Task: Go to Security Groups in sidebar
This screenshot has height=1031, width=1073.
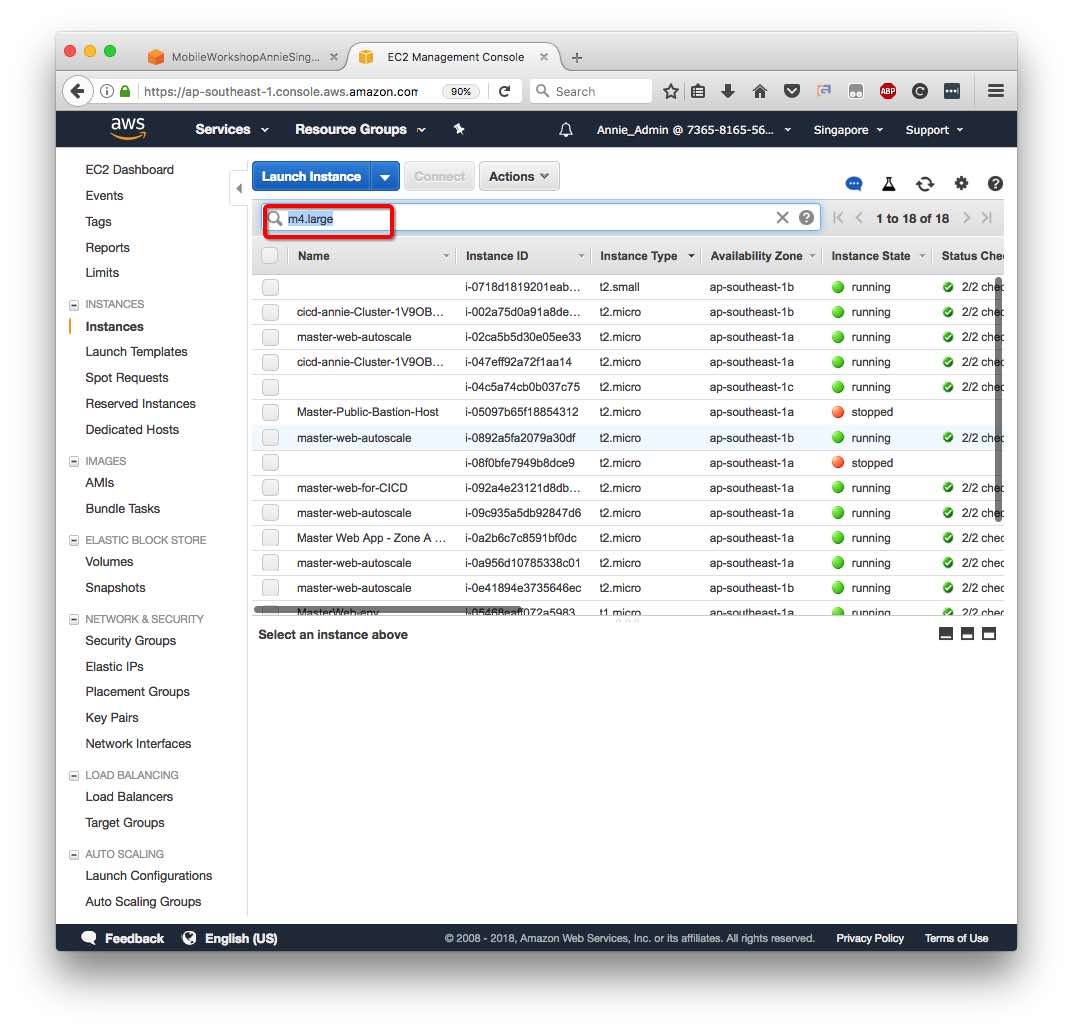Action: point(130,641)
